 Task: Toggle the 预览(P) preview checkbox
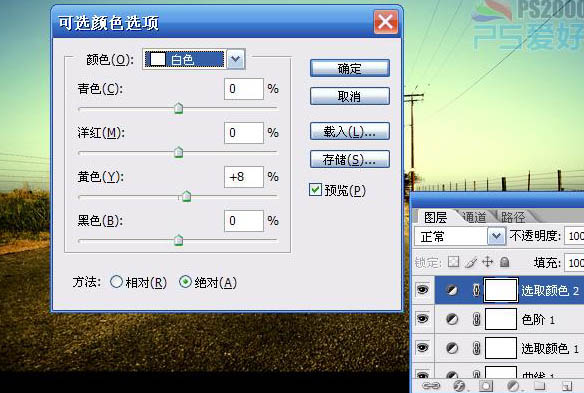point(315,190)
